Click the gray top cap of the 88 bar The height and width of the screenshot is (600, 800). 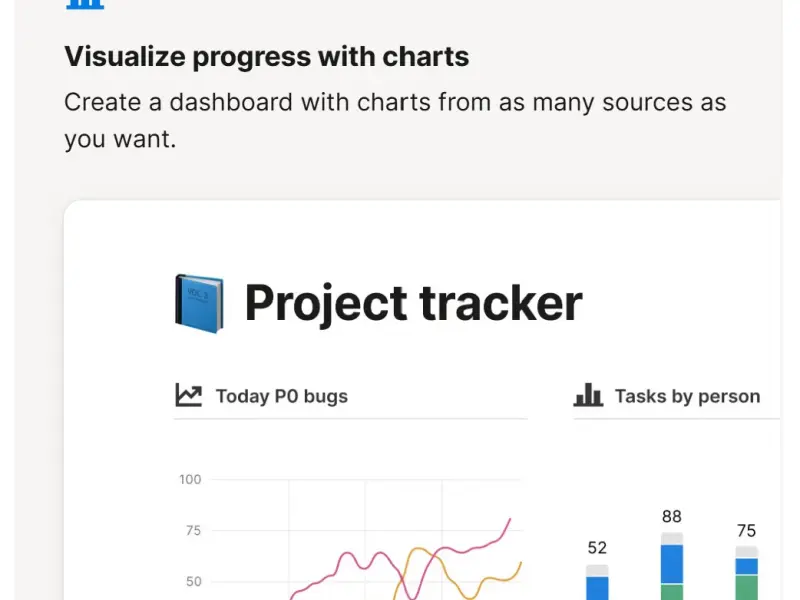click(672, 539)
